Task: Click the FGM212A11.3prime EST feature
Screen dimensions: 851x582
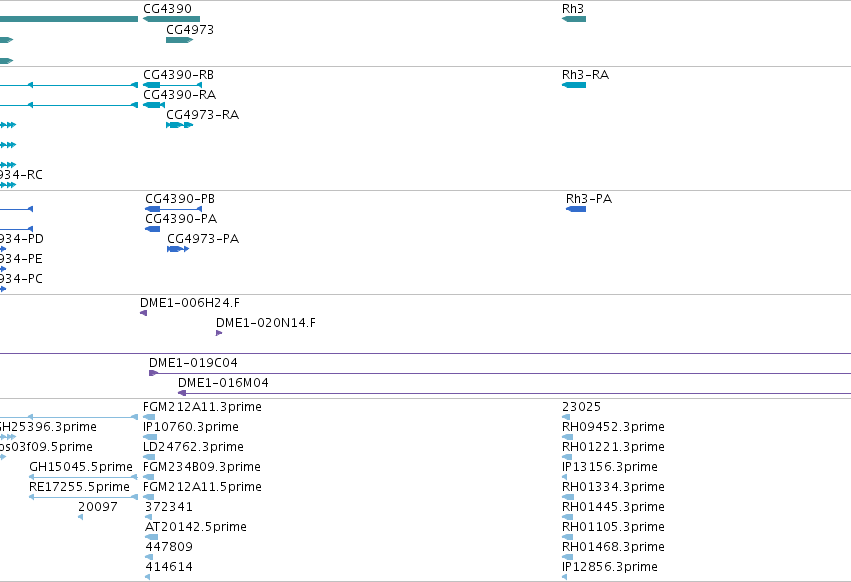Action: 149,417
